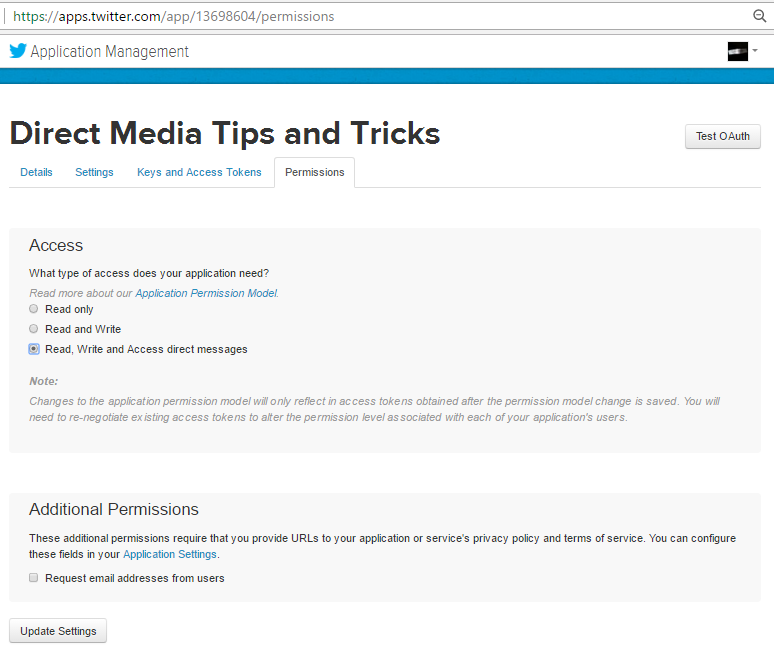Click the Access section heading
The height and width of the screenshot is (652, 774).
click(56, 245)
